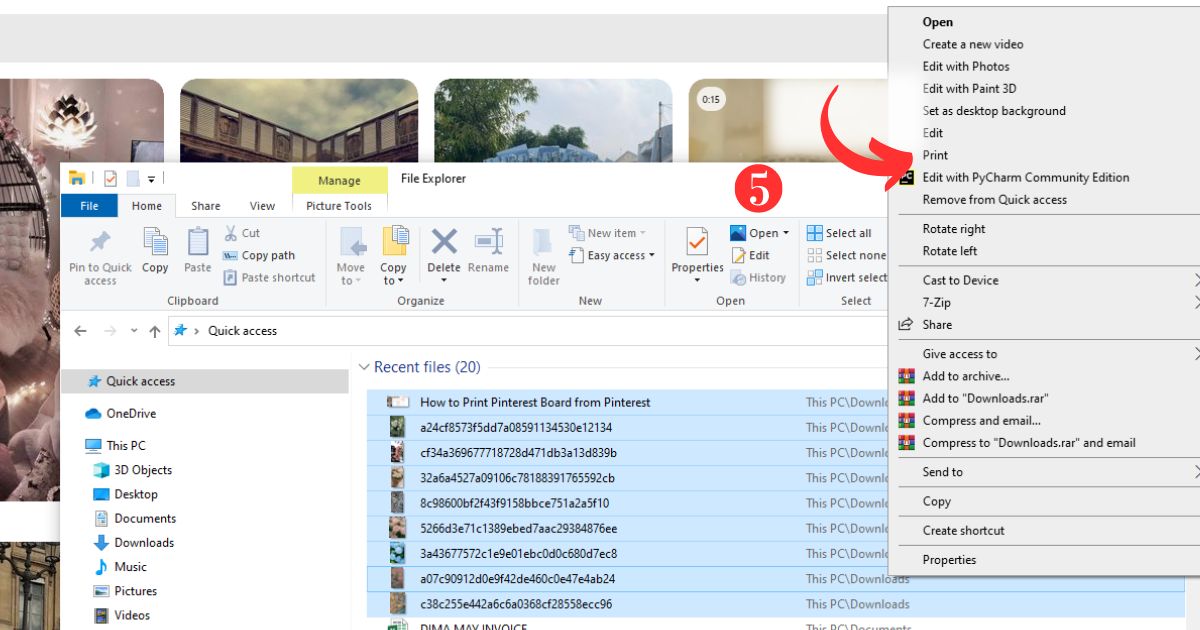Choose Rotate right

(x=954, y=229)
